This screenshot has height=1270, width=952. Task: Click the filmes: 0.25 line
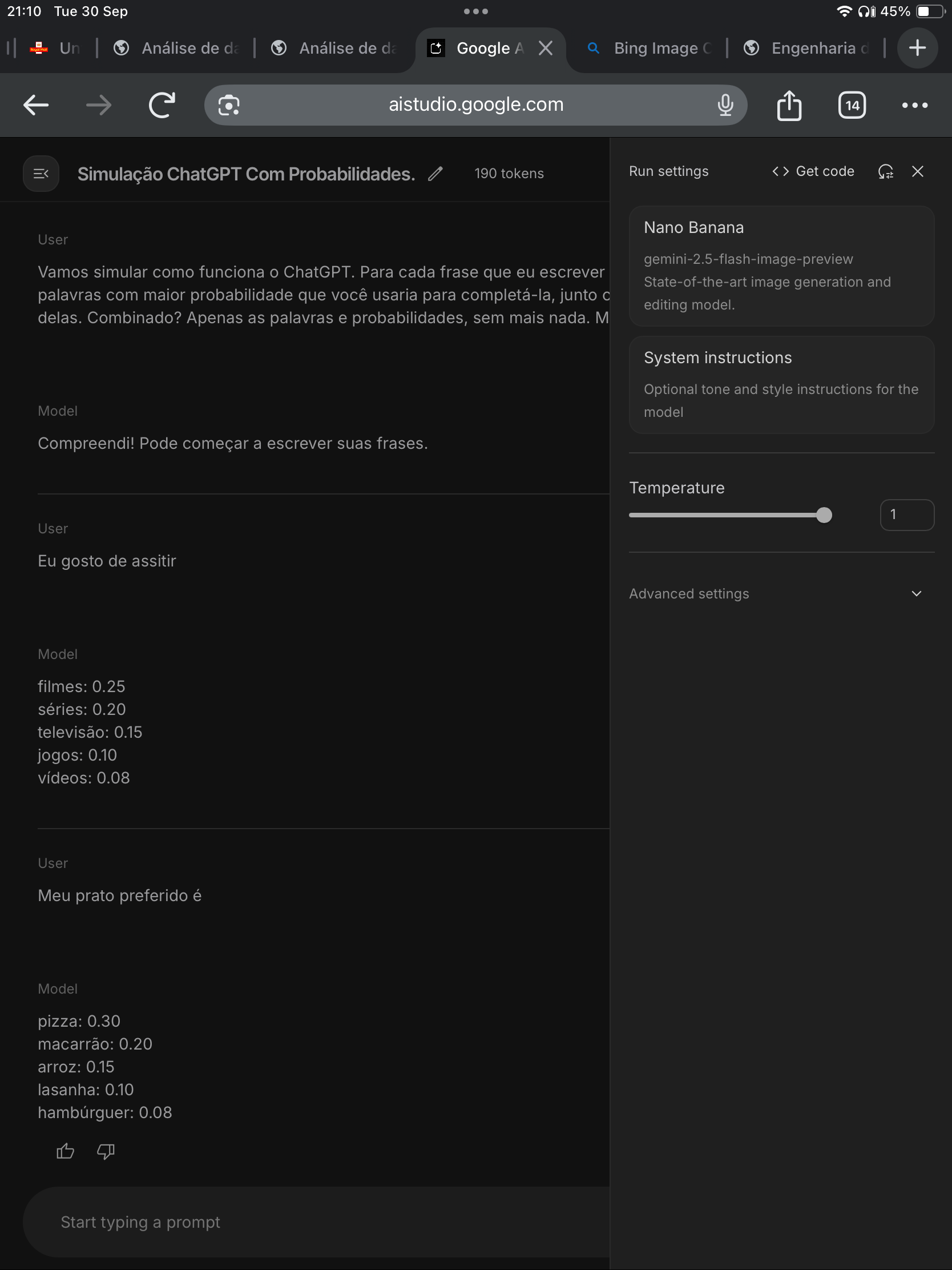coord(82,686)
